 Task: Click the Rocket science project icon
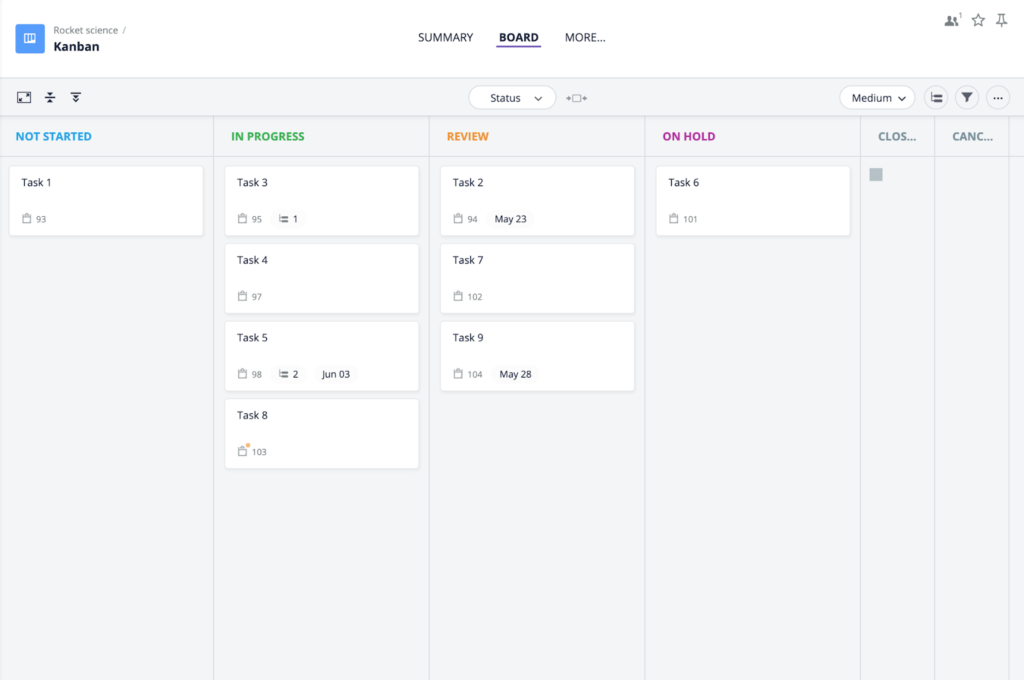[x=29, y=38]
